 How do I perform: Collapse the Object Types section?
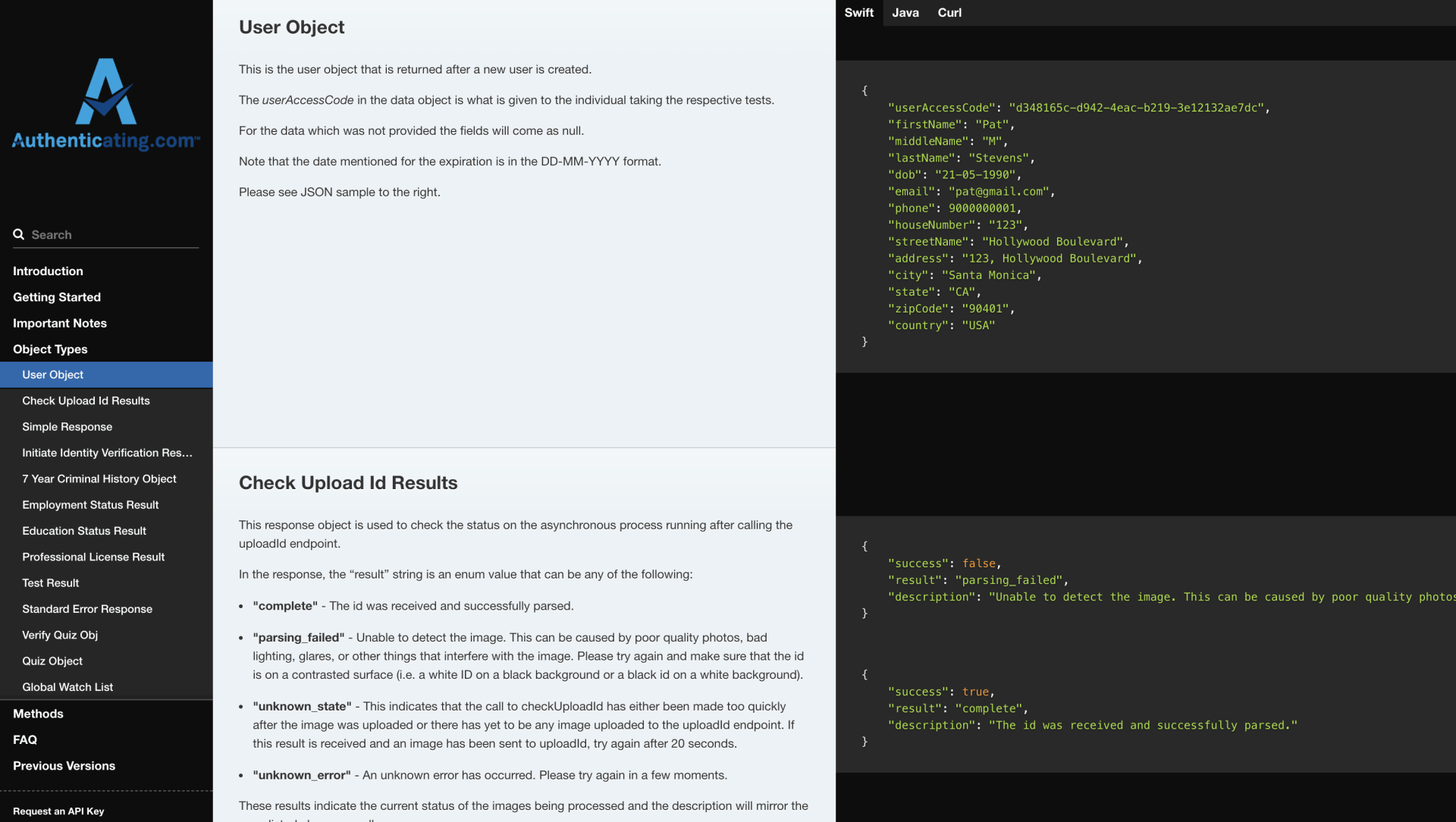(50, 350)
